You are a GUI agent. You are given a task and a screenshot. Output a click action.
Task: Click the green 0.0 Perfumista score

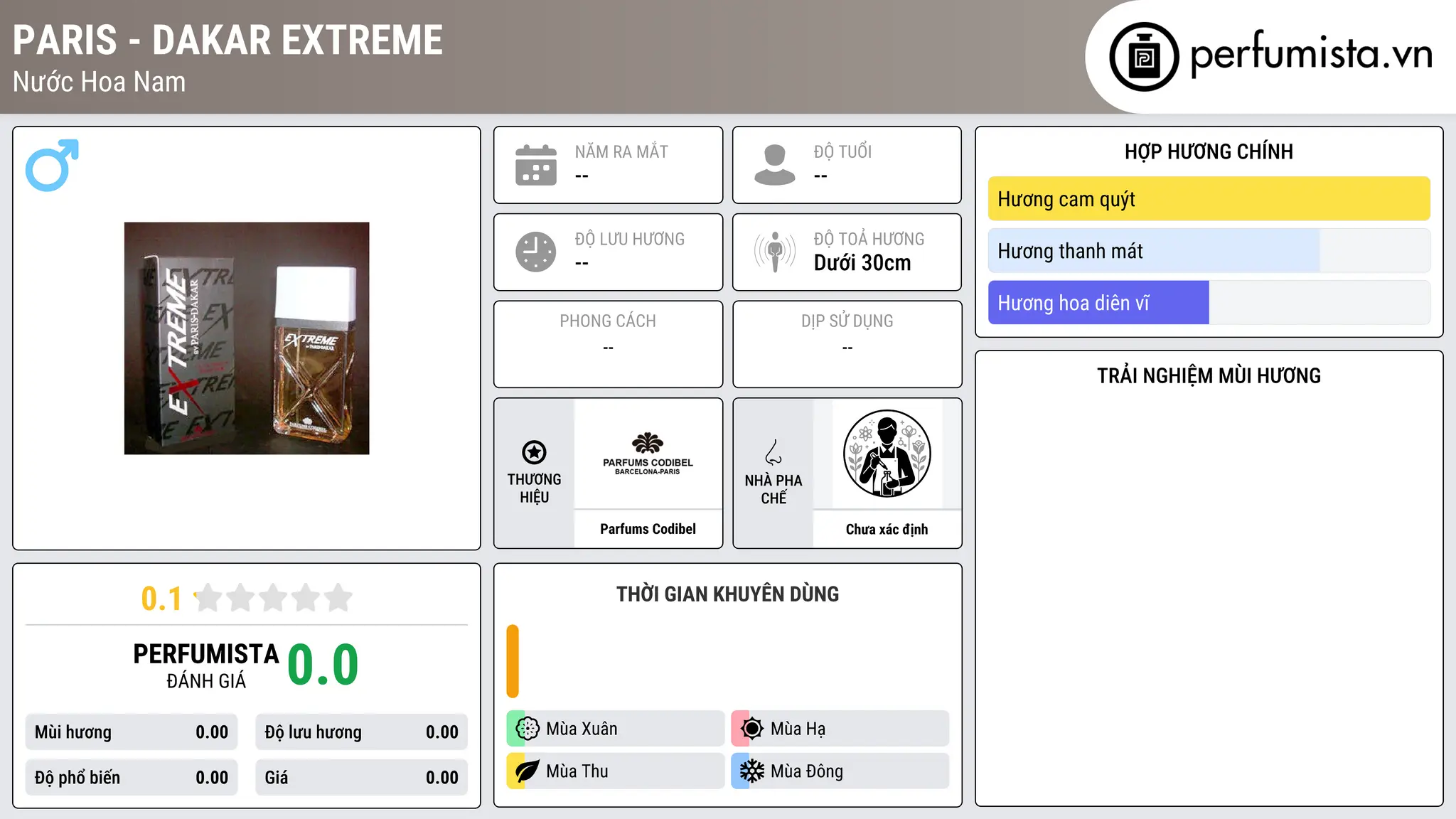(x=323, y=665)
